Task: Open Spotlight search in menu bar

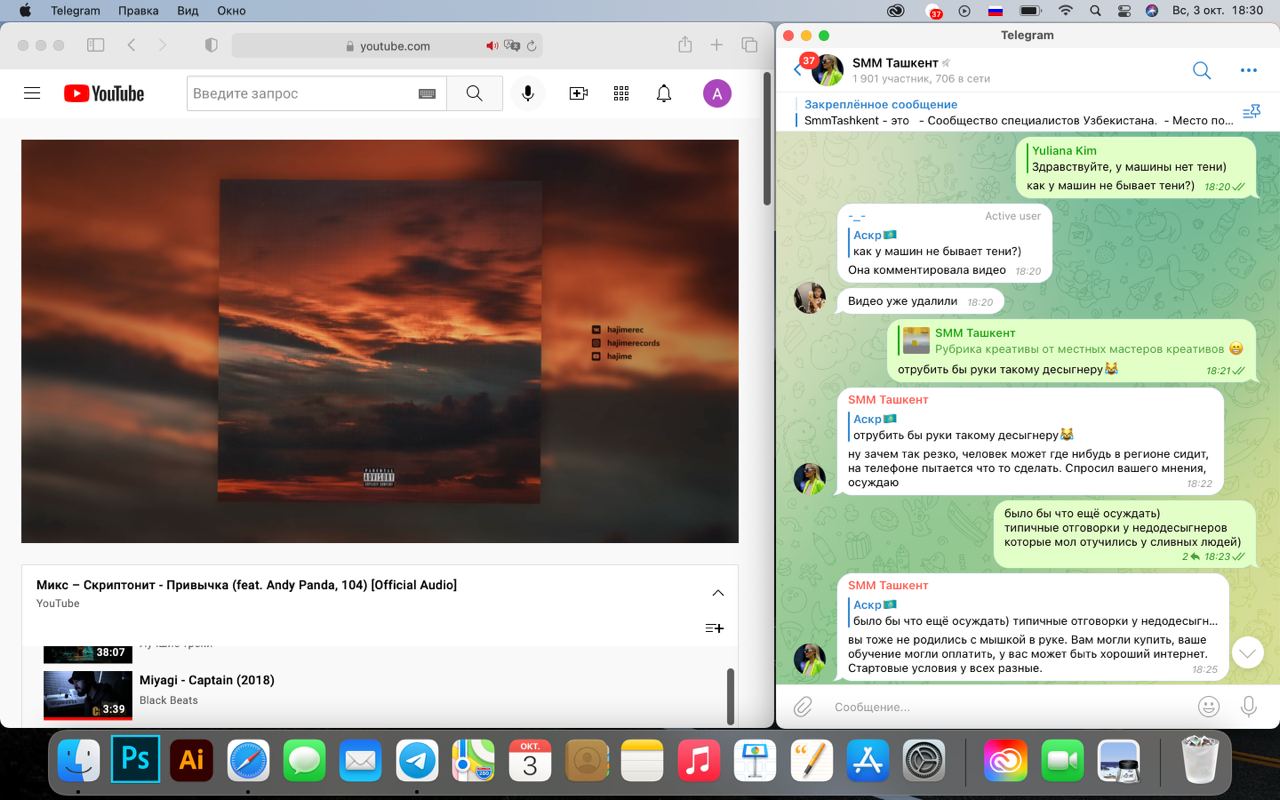Action: point(1095,11)
